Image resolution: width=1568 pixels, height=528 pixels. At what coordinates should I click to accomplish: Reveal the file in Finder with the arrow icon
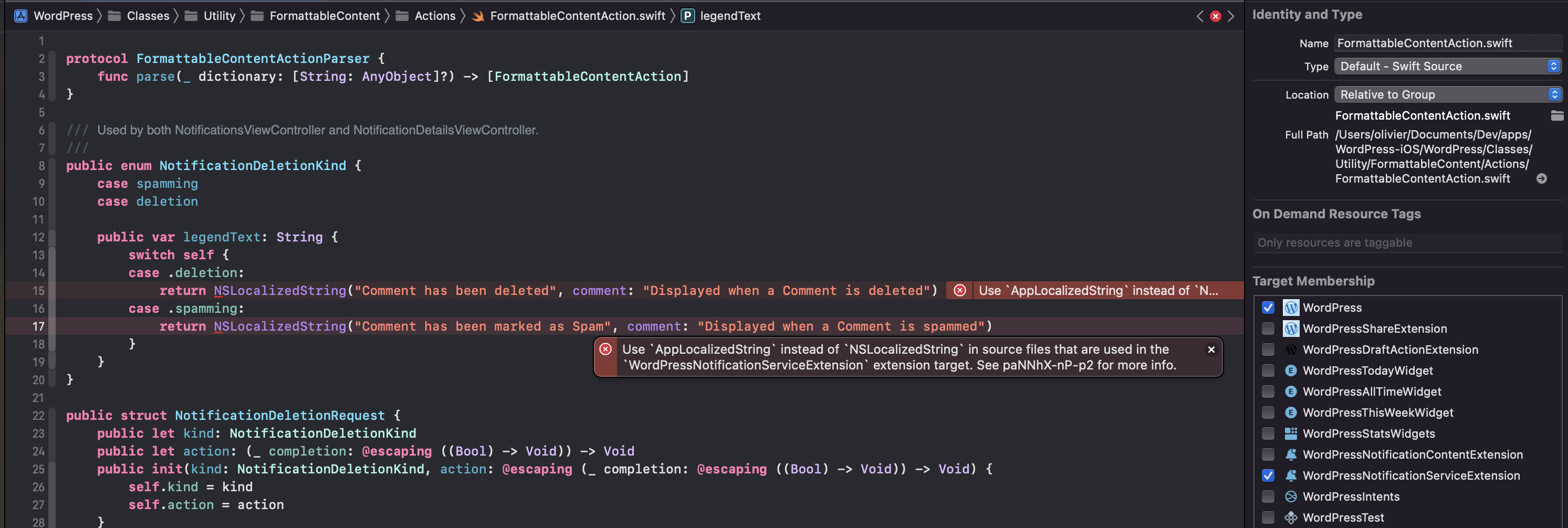[1542, 179]
